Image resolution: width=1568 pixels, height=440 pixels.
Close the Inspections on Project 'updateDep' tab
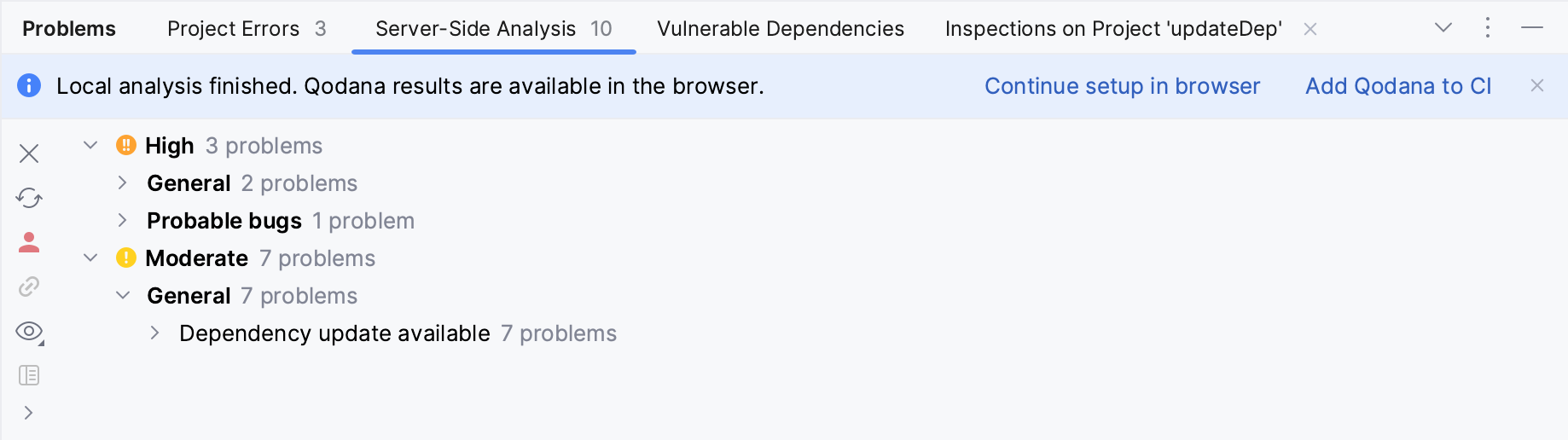[x=1310, y=30]
